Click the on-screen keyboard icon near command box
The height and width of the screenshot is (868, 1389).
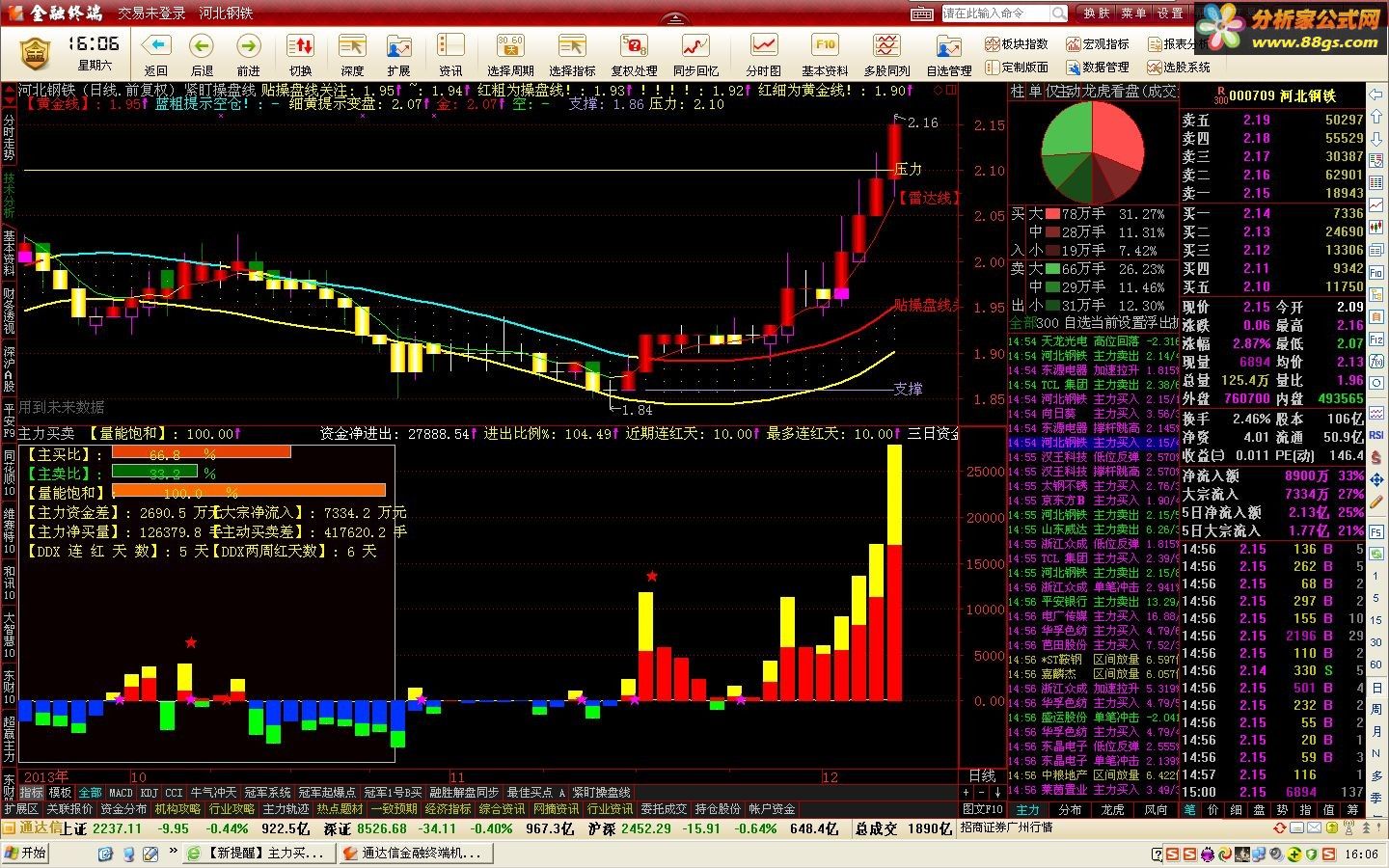point(922,14)
